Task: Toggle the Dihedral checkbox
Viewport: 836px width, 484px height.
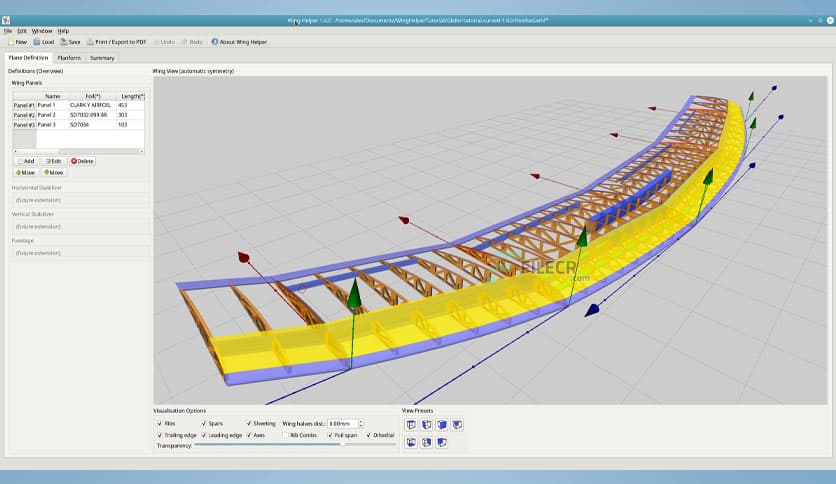Action: pyautogui.click(x=370, y=435)
